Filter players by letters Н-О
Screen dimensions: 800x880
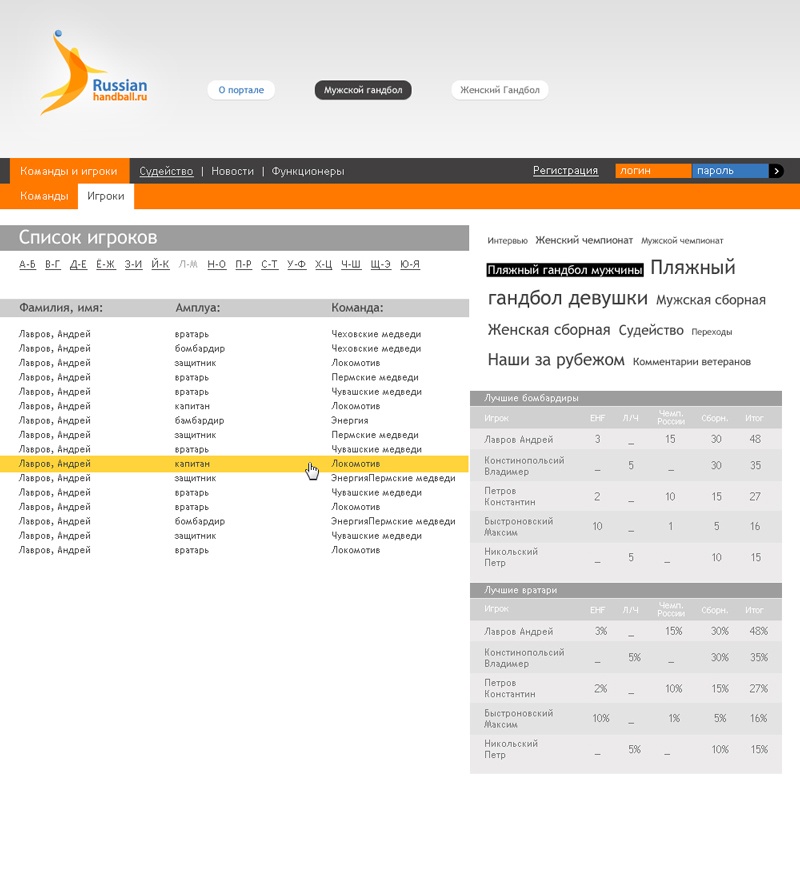tap(217, 265)
